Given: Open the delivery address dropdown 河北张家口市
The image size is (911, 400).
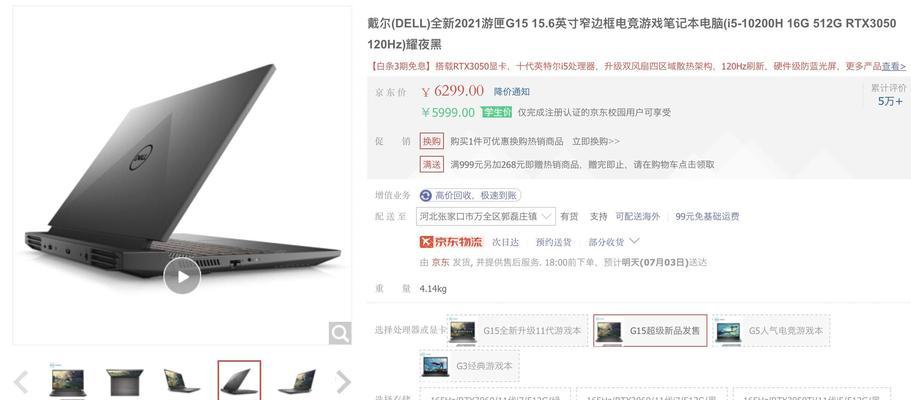Looking at the screenshot, I should coord(486,216).
